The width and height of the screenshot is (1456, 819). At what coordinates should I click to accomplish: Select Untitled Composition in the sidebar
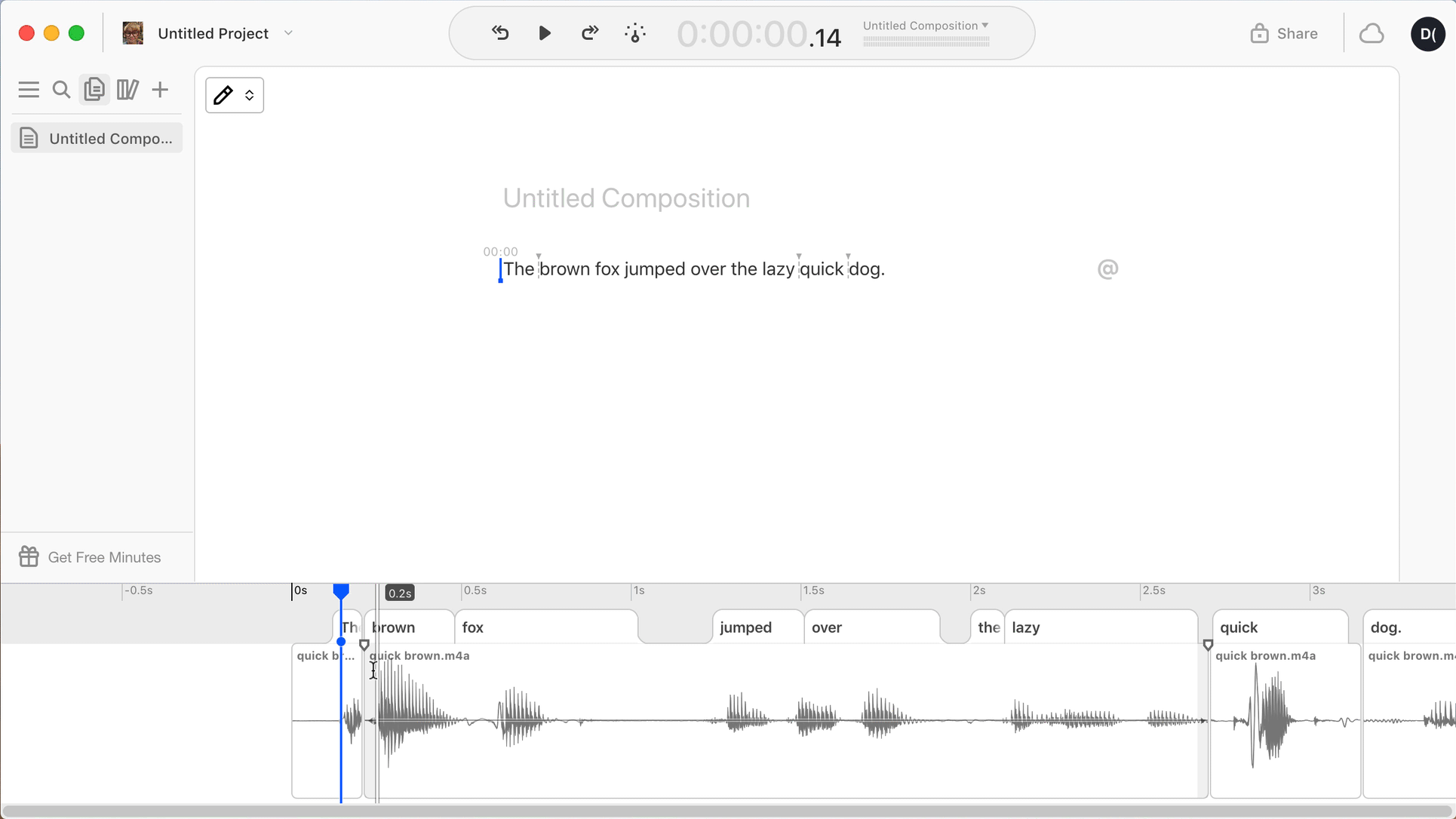[x=97, y=139]
